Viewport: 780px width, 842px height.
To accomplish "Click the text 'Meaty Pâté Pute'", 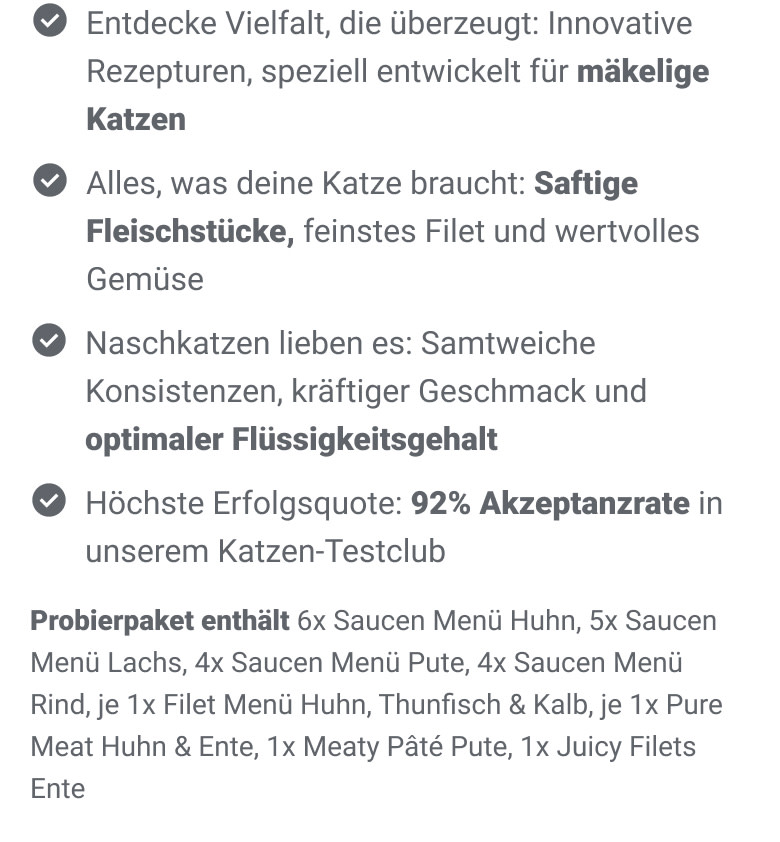I will [x=405, y=747].
